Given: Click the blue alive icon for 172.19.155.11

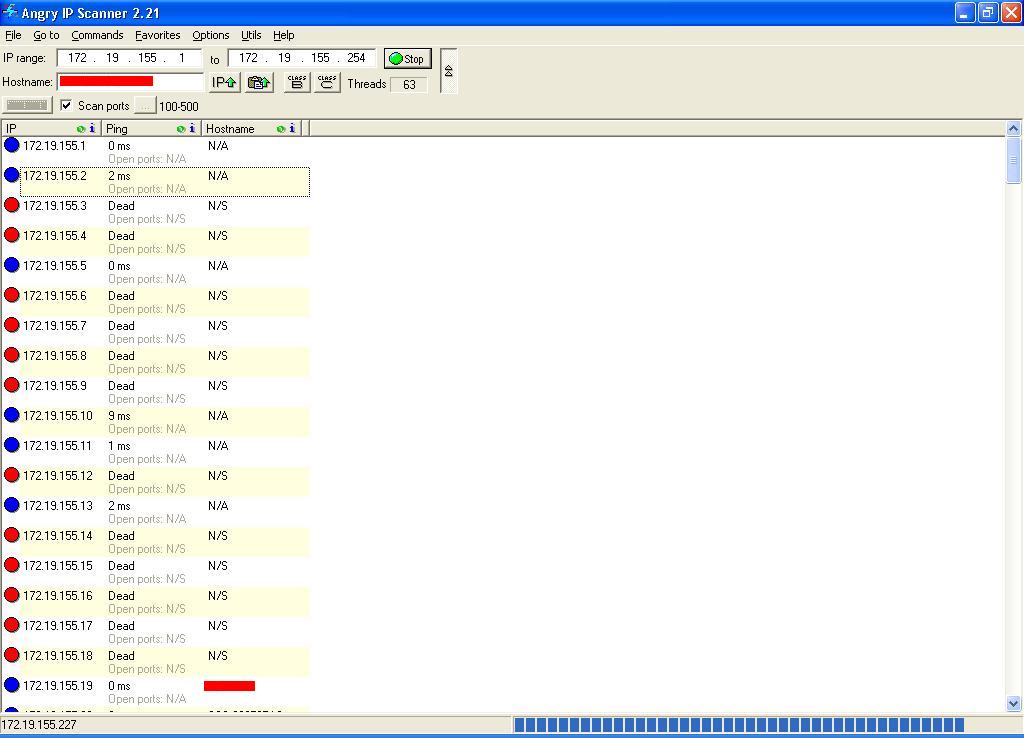Looking at the screenshot, I should [12, 445].
